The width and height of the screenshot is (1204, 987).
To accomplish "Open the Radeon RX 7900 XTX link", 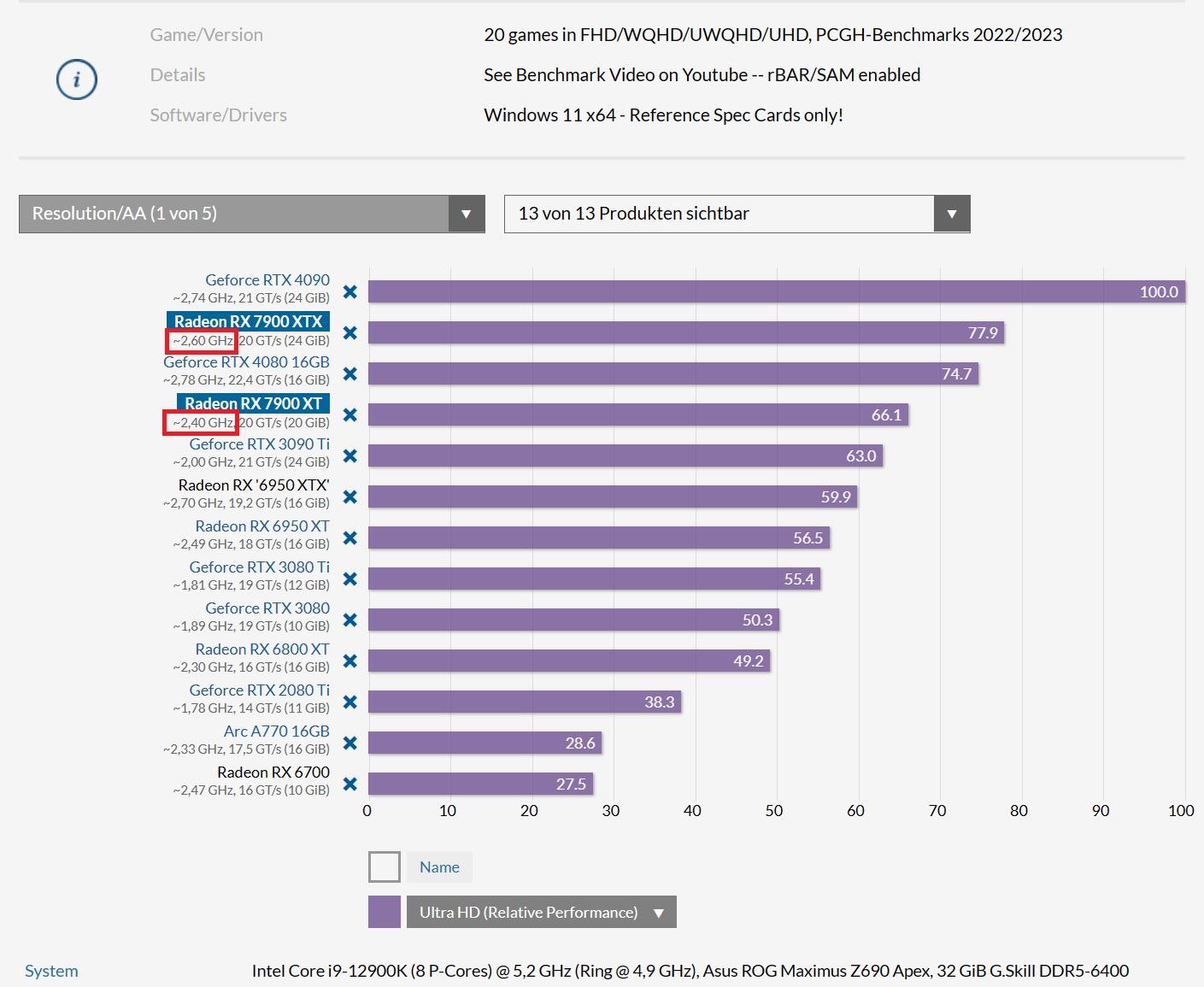I will point(249,321).
